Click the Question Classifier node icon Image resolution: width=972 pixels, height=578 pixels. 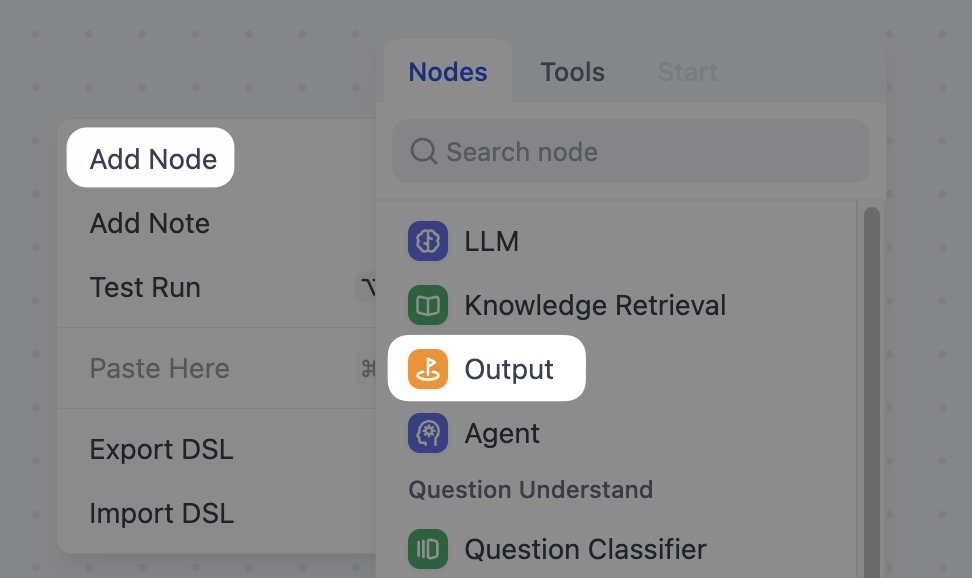pos(428,549)
